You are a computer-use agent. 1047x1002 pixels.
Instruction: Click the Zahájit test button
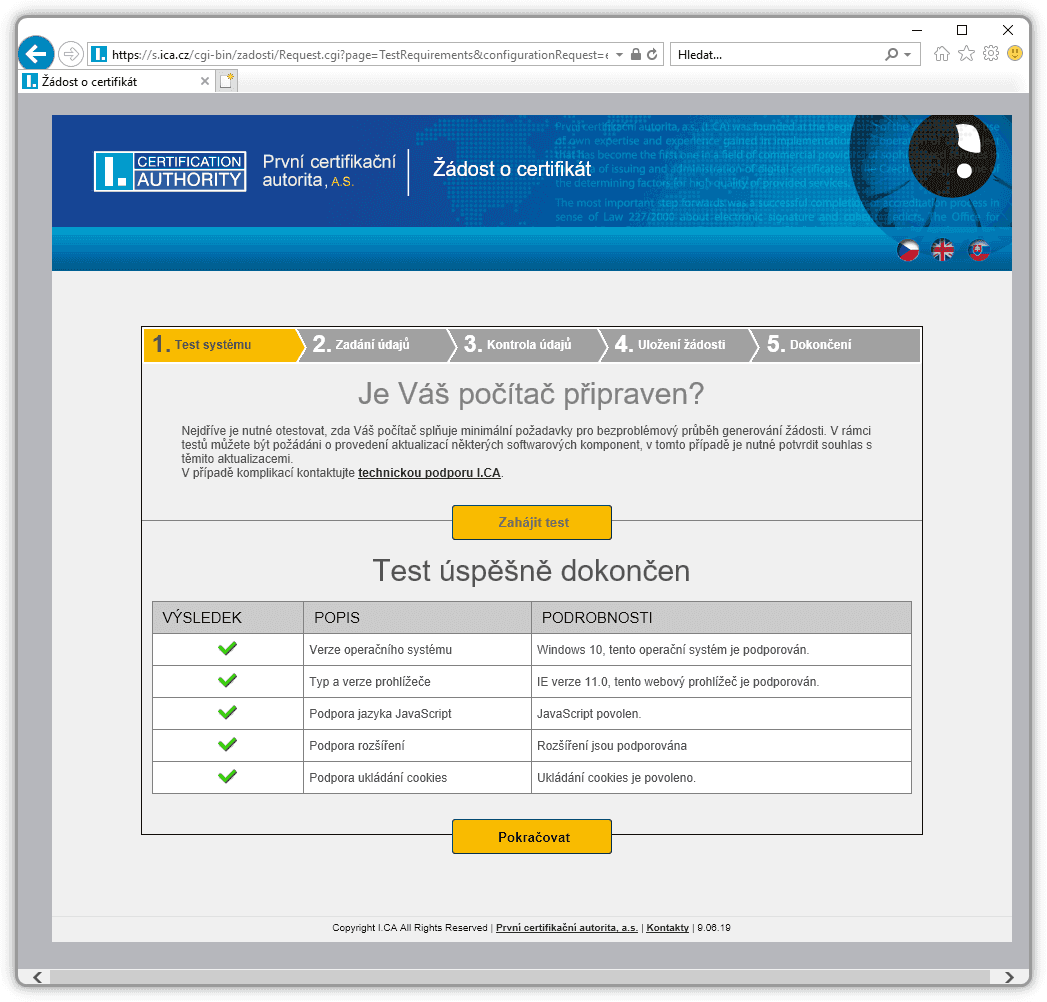point(532,523)
